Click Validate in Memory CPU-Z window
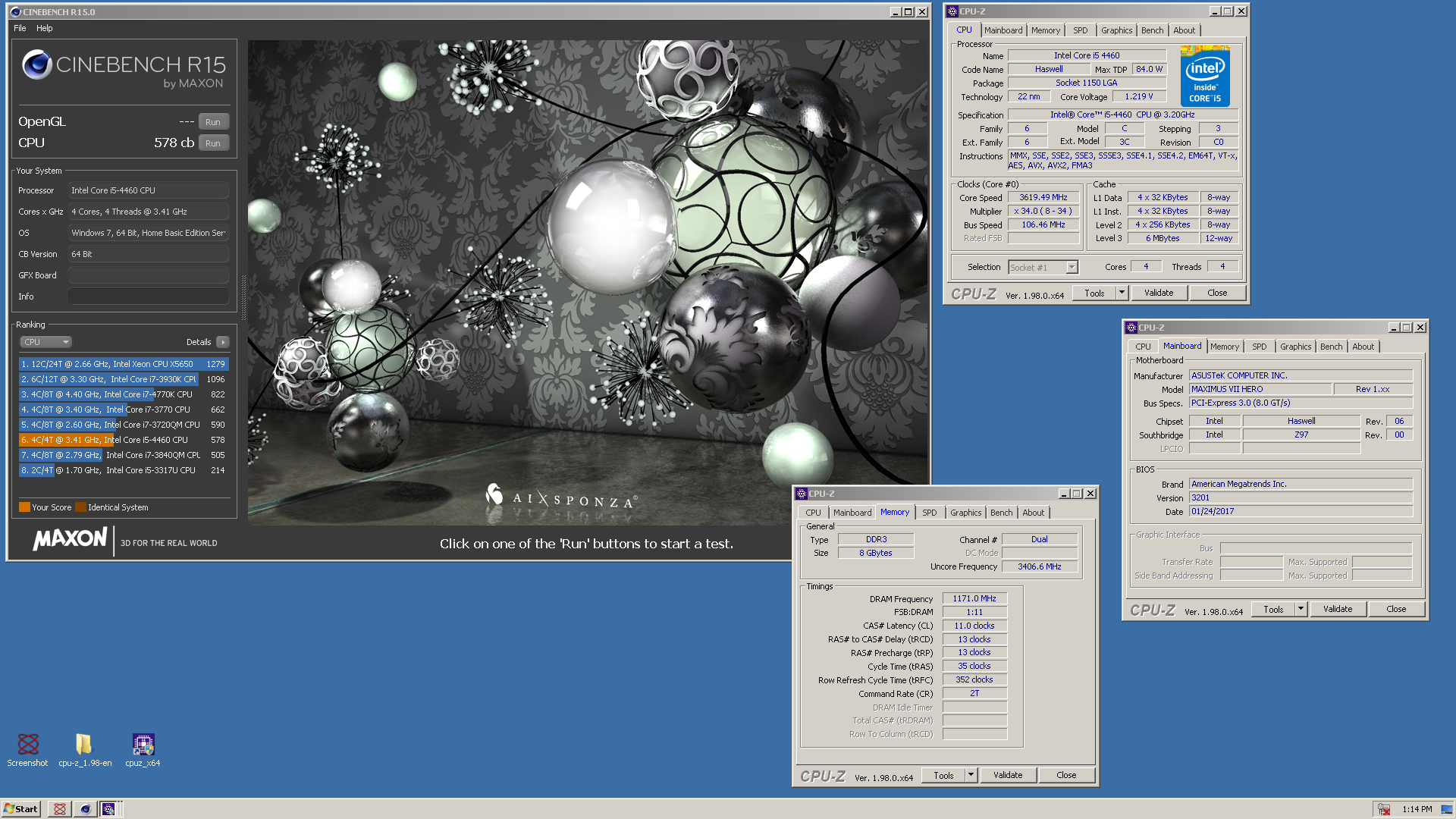The image size is (1456, 819). click(1008, 776)
